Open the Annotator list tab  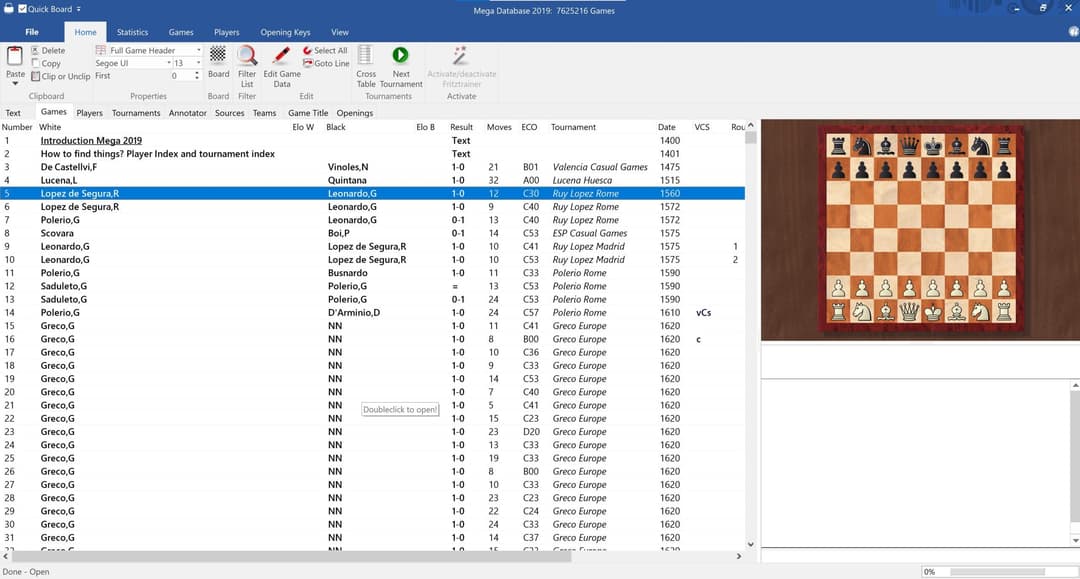pos(187,113)
